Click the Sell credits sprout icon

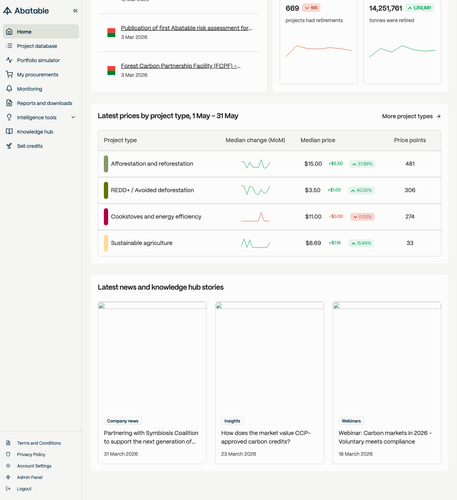point(9,146)
